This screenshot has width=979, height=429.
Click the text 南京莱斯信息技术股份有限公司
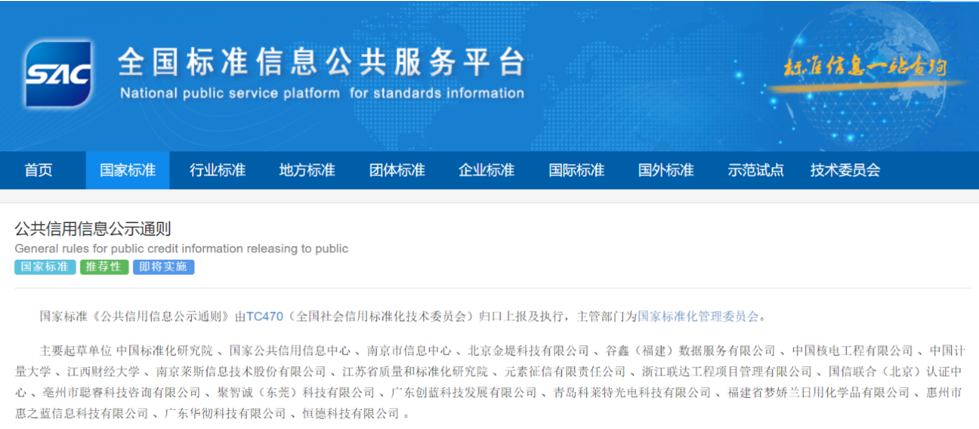pos(241,372)
